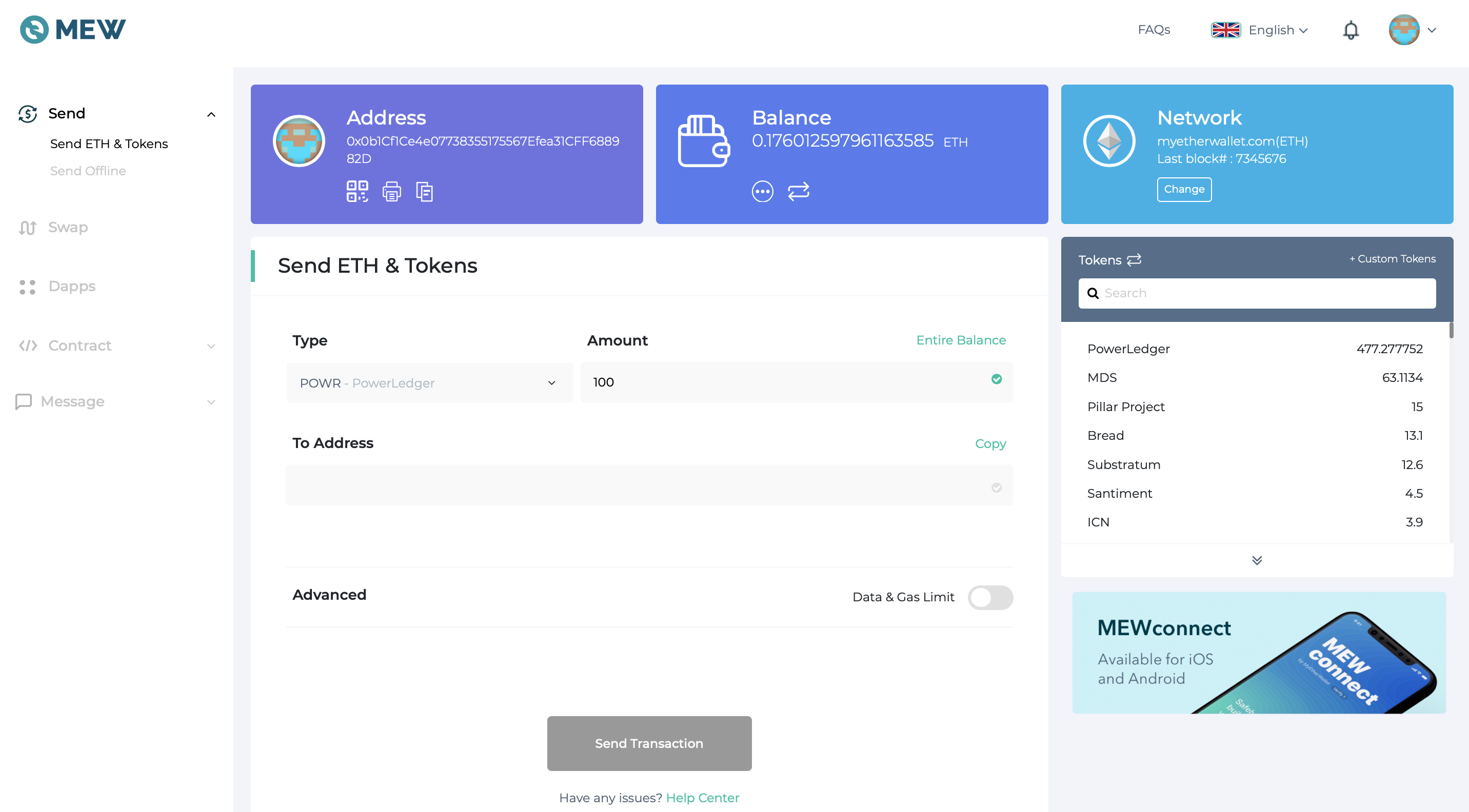Select Bread token row
This screenshot has height=812, width=1469.
[x=1255, y=435]
